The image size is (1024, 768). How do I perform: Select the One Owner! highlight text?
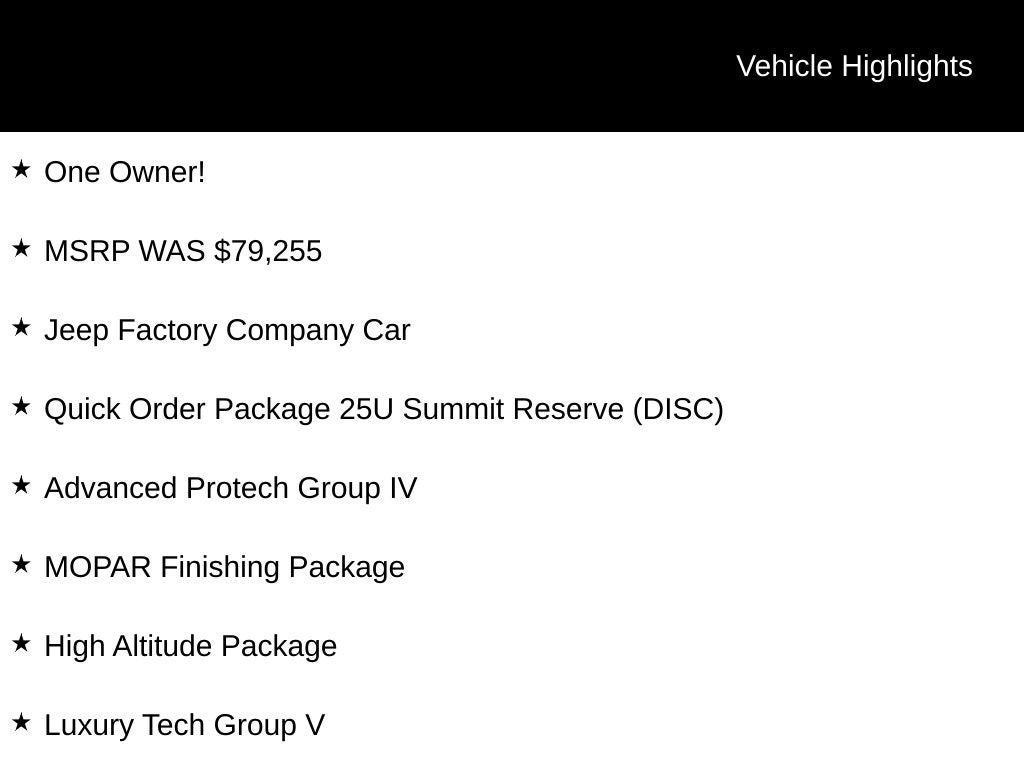[125, 172]
